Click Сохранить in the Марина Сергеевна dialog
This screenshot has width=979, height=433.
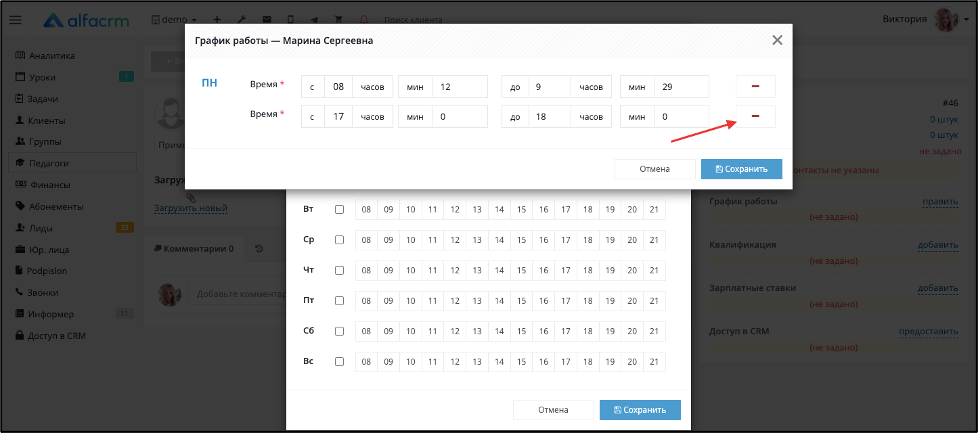click(x=741, y=168)
